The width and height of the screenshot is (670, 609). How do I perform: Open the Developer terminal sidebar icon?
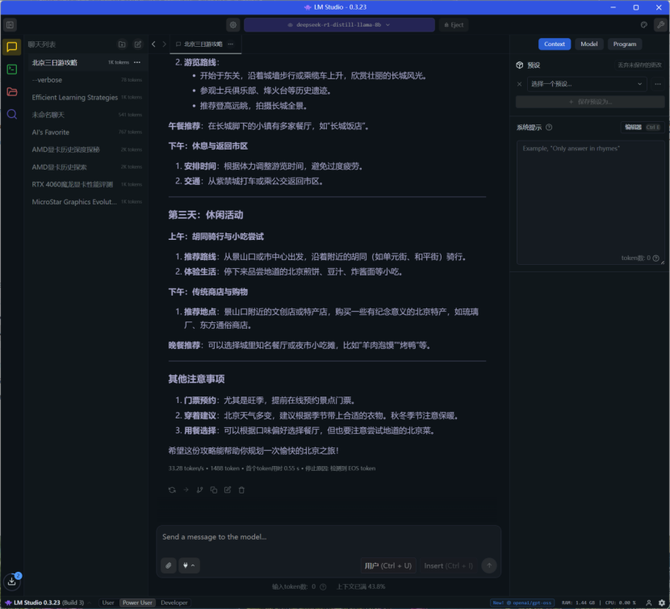[x=12, y=69]
